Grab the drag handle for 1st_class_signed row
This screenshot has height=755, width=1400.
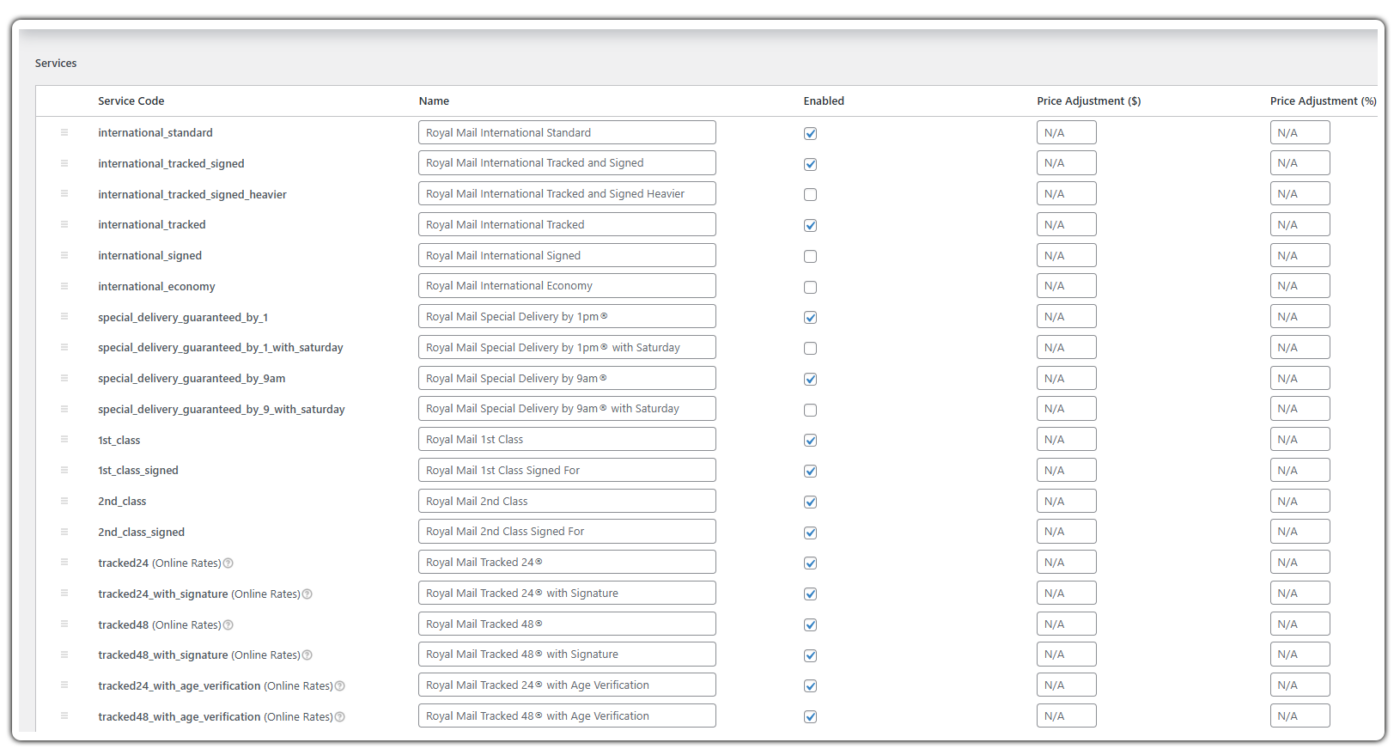pyautogui.click(x=64, y=470)
